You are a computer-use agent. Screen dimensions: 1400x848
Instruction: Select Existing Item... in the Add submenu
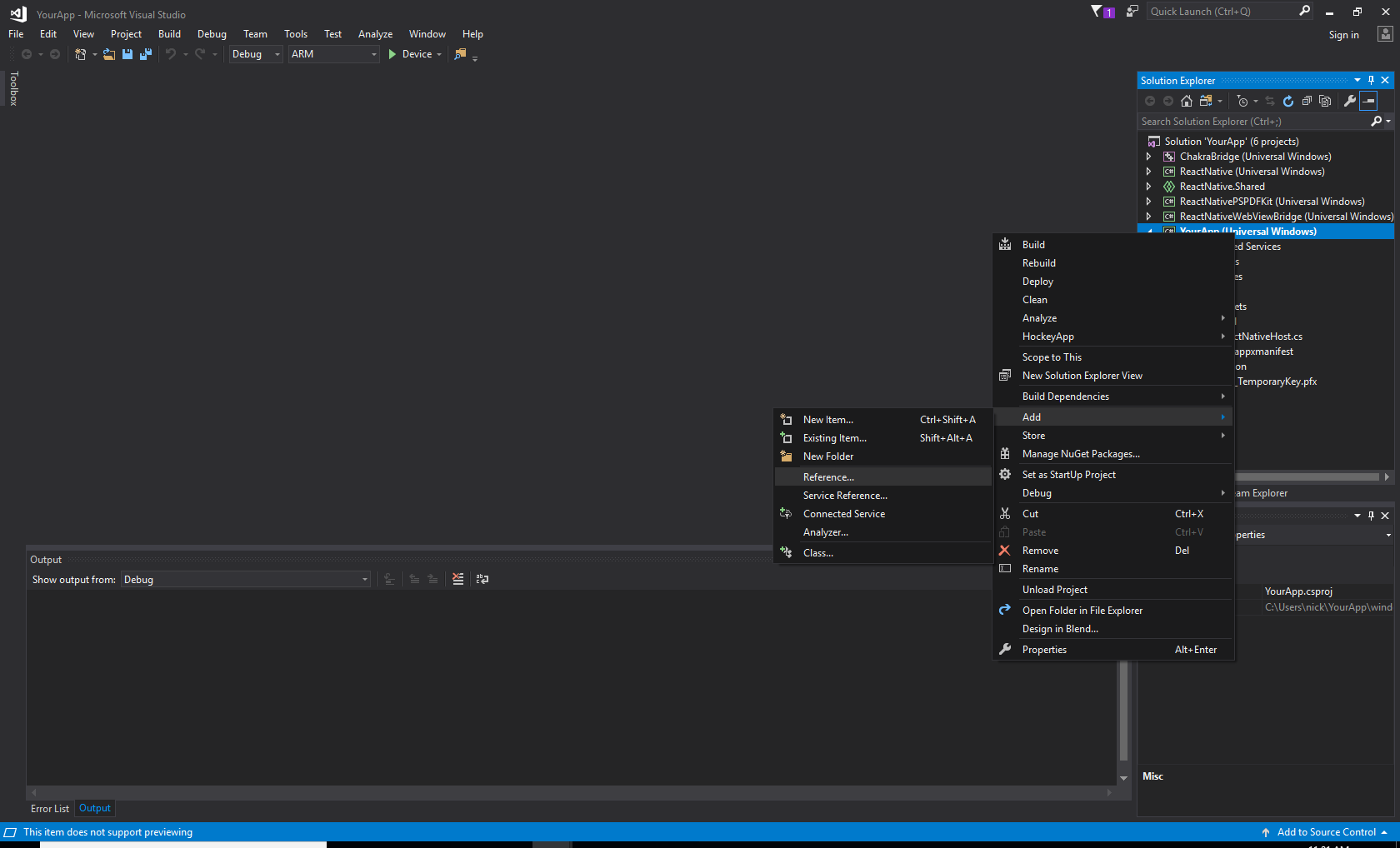click(x=883, y=438)
